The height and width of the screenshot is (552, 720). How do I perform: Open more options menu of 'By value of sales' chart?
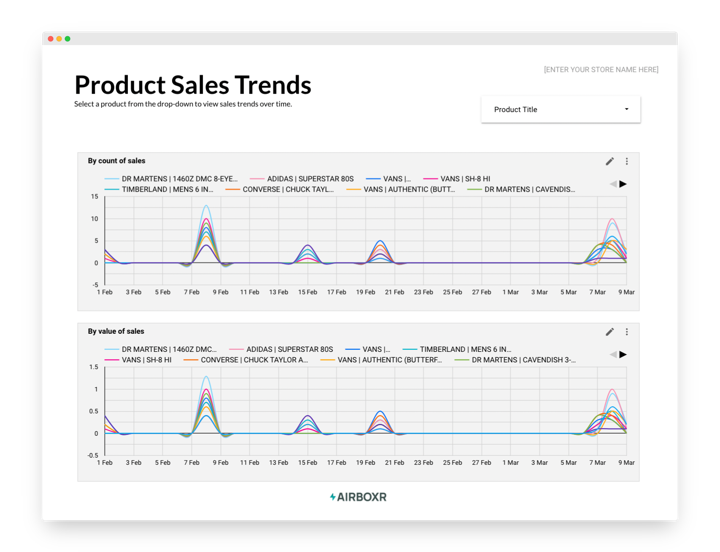point(627,332)
